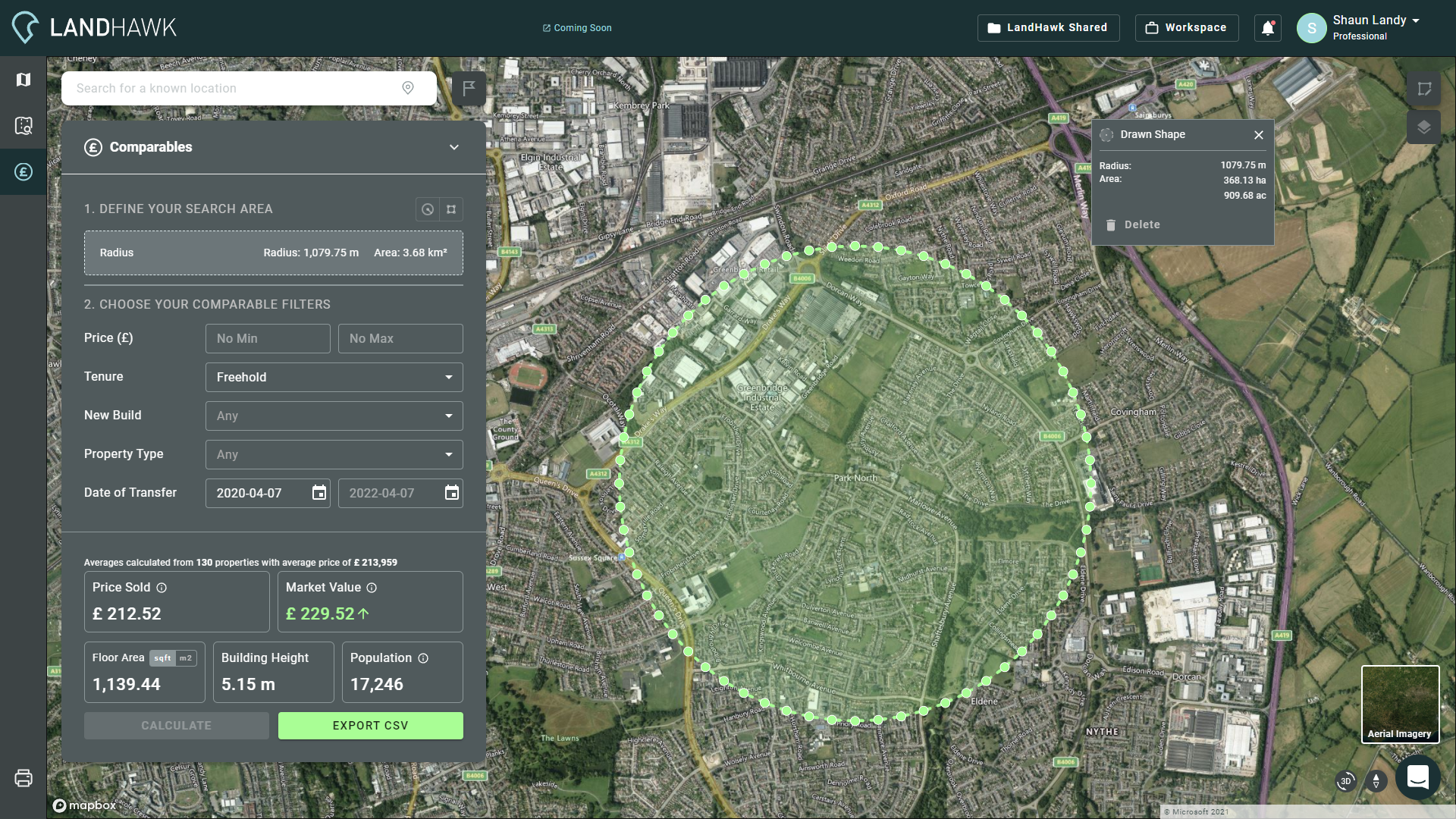Click the flag button beside search
Viewport: 1456px width, 819px height.
[469, 89]
